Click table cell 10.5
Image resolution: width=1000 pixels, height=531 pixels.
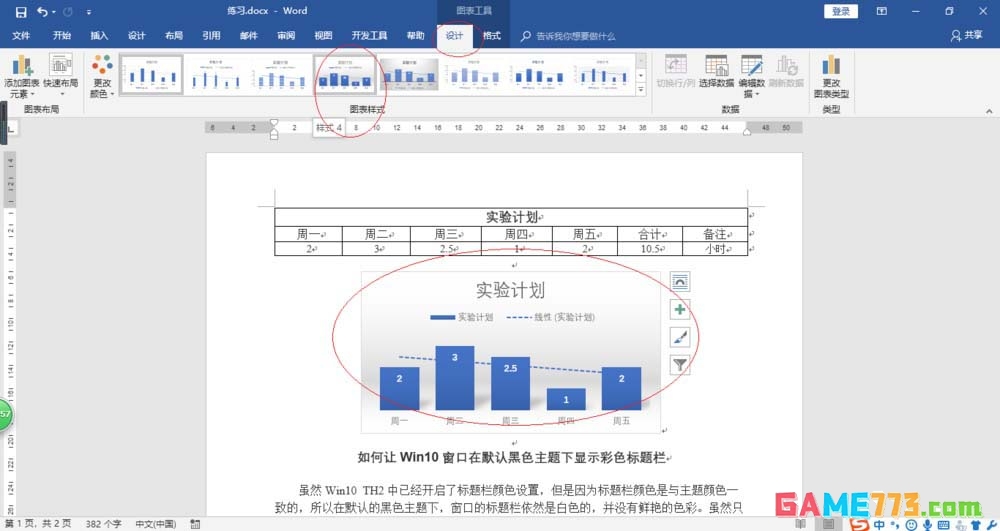pyautogui.click(x=650, y=249)
